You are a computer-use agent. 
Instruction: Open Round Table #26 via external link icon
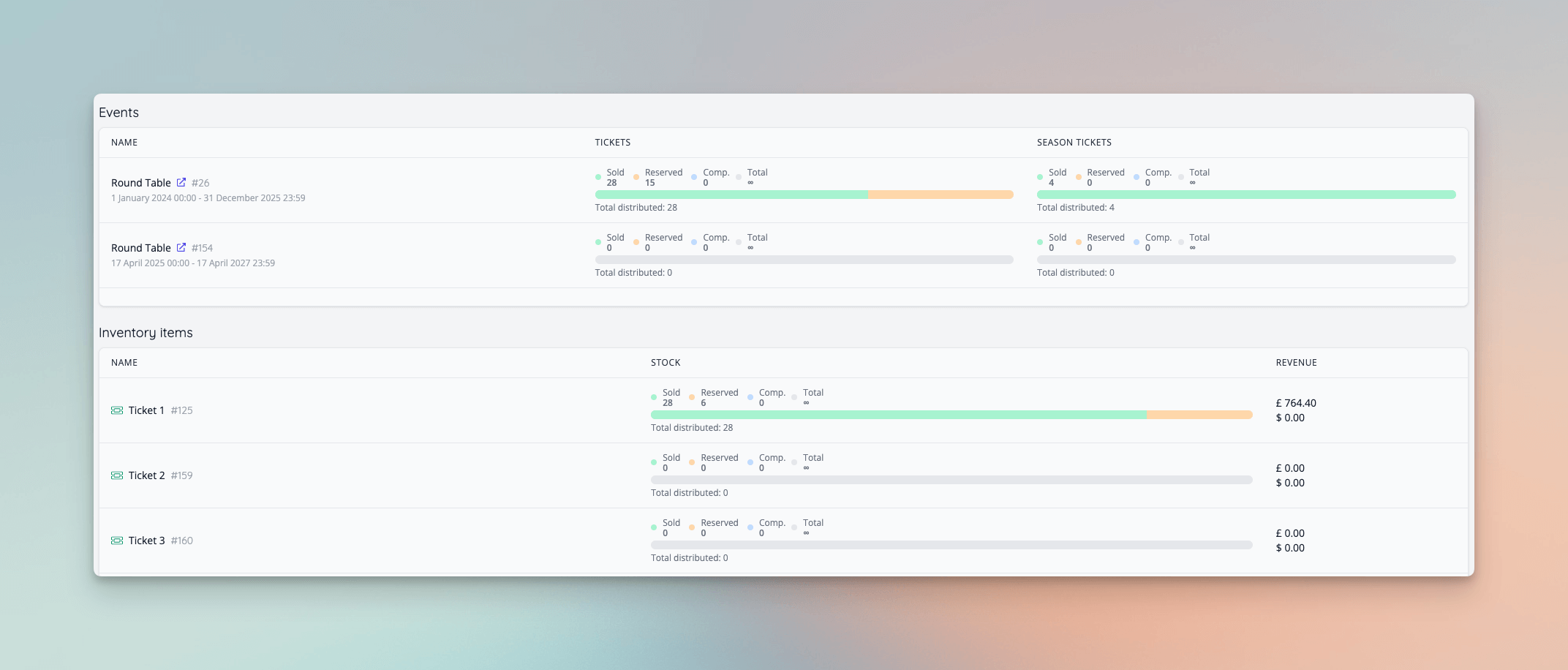[x=181, y=182]
